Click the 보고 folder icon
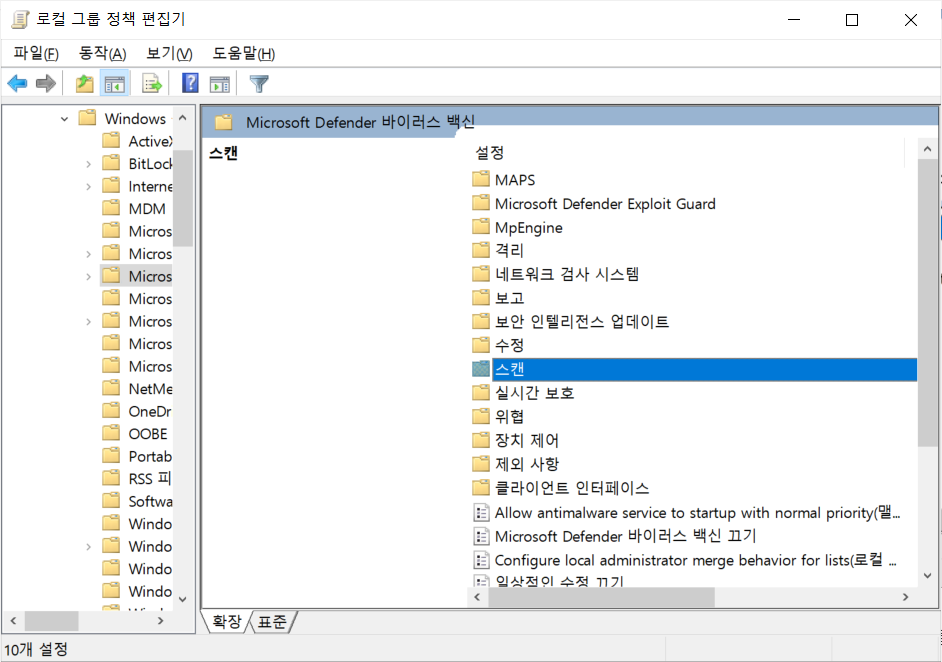The width and height of the screenshot is (942, 662). (481, 297)
